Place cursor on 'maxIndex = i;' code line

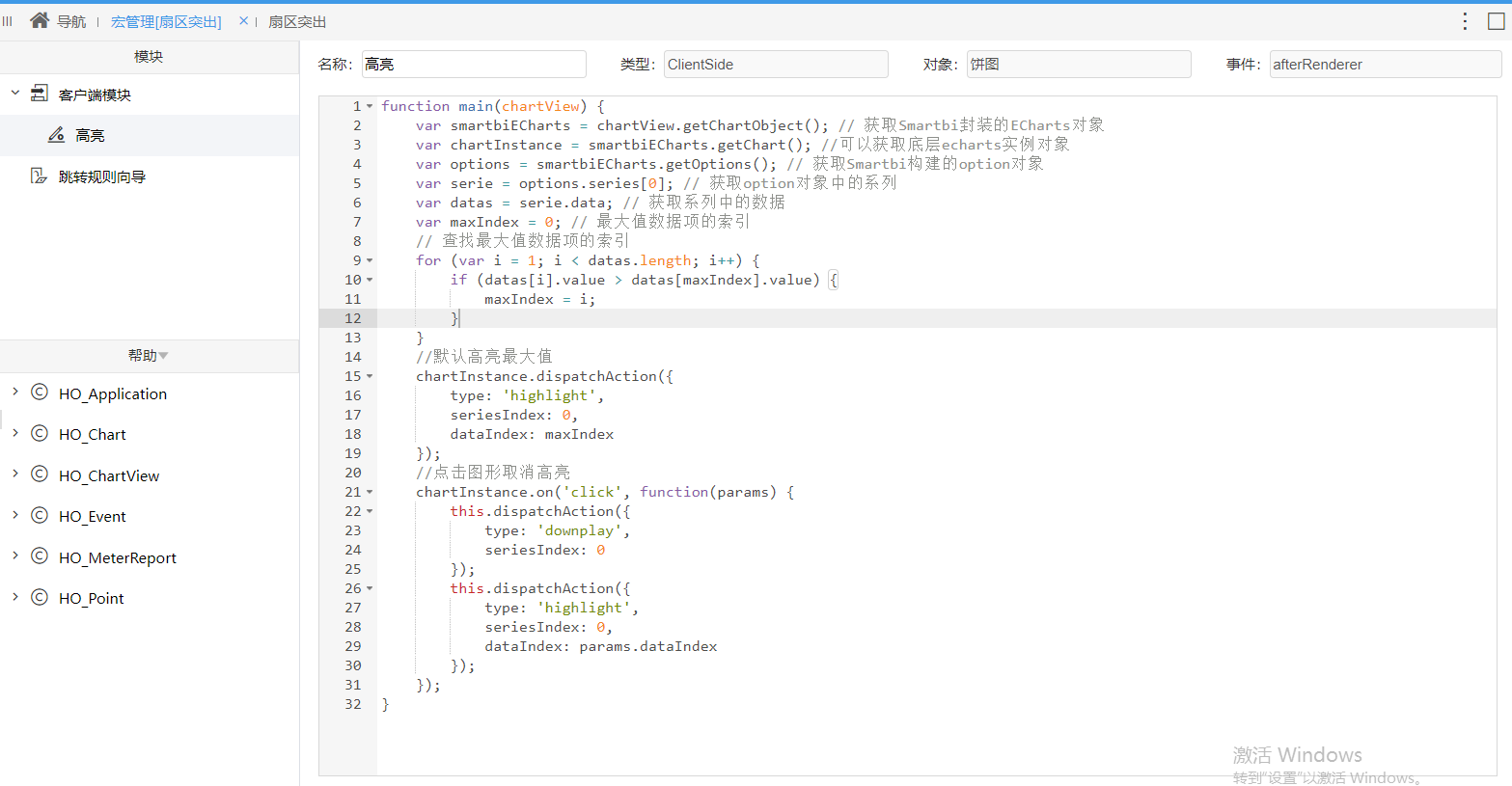540,299
